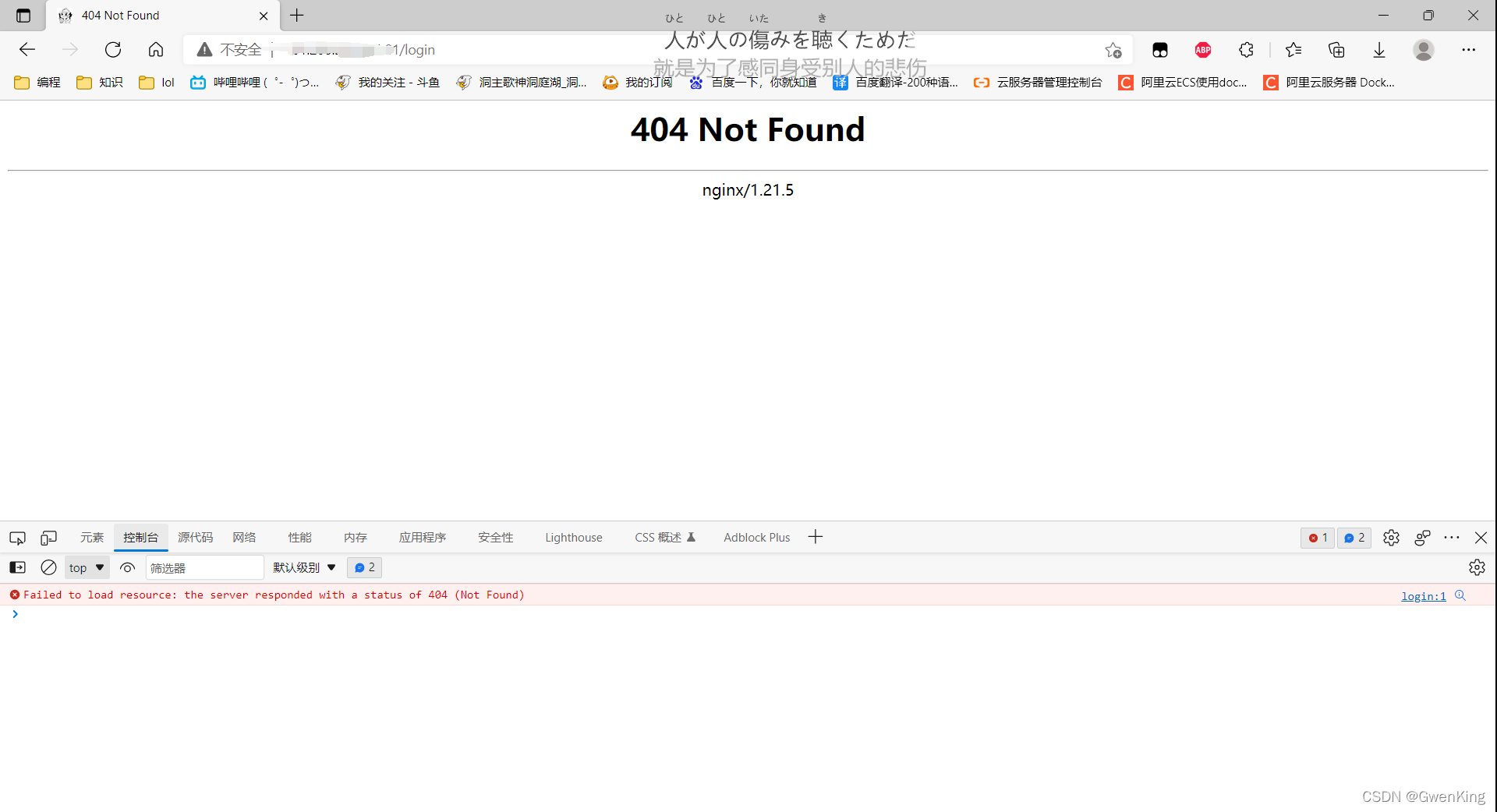The image size is (1497, 812).
Task: Close the 404 Not Found tab
Action: pos(264,16)
